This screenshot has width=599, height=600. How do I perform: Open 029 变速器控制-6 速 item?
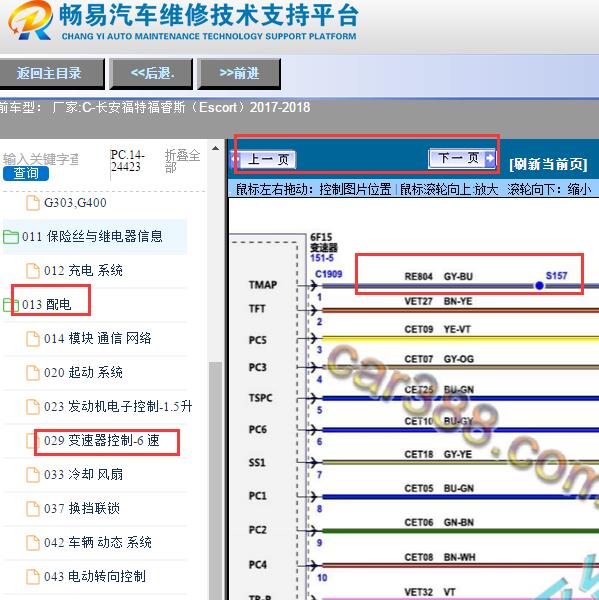point(101,440)
